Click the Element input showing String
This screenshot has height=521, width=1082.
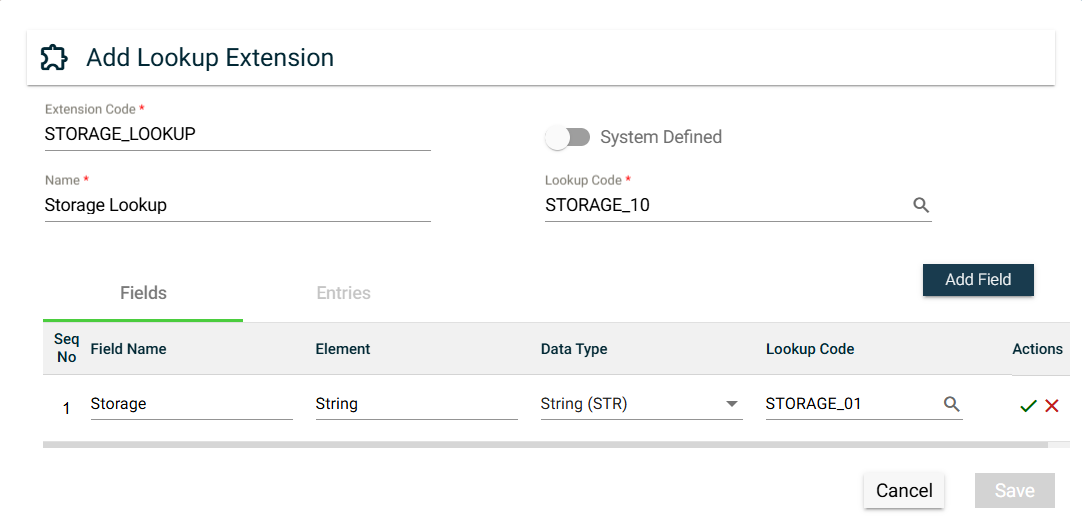coord(415,404)
